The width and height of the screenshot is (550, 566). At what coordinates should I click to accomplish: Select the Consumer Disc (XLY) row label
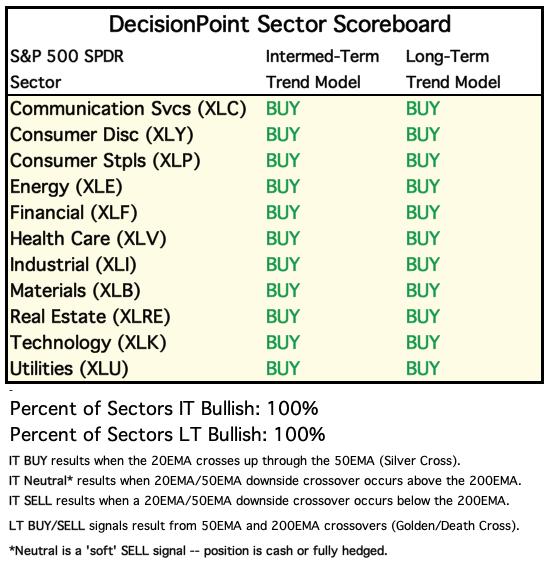[x=102, y=135]
